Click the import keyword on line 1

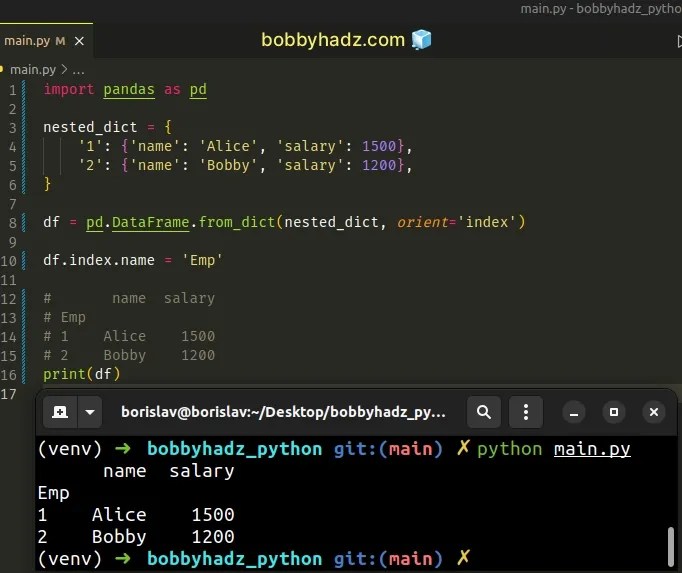69,90
